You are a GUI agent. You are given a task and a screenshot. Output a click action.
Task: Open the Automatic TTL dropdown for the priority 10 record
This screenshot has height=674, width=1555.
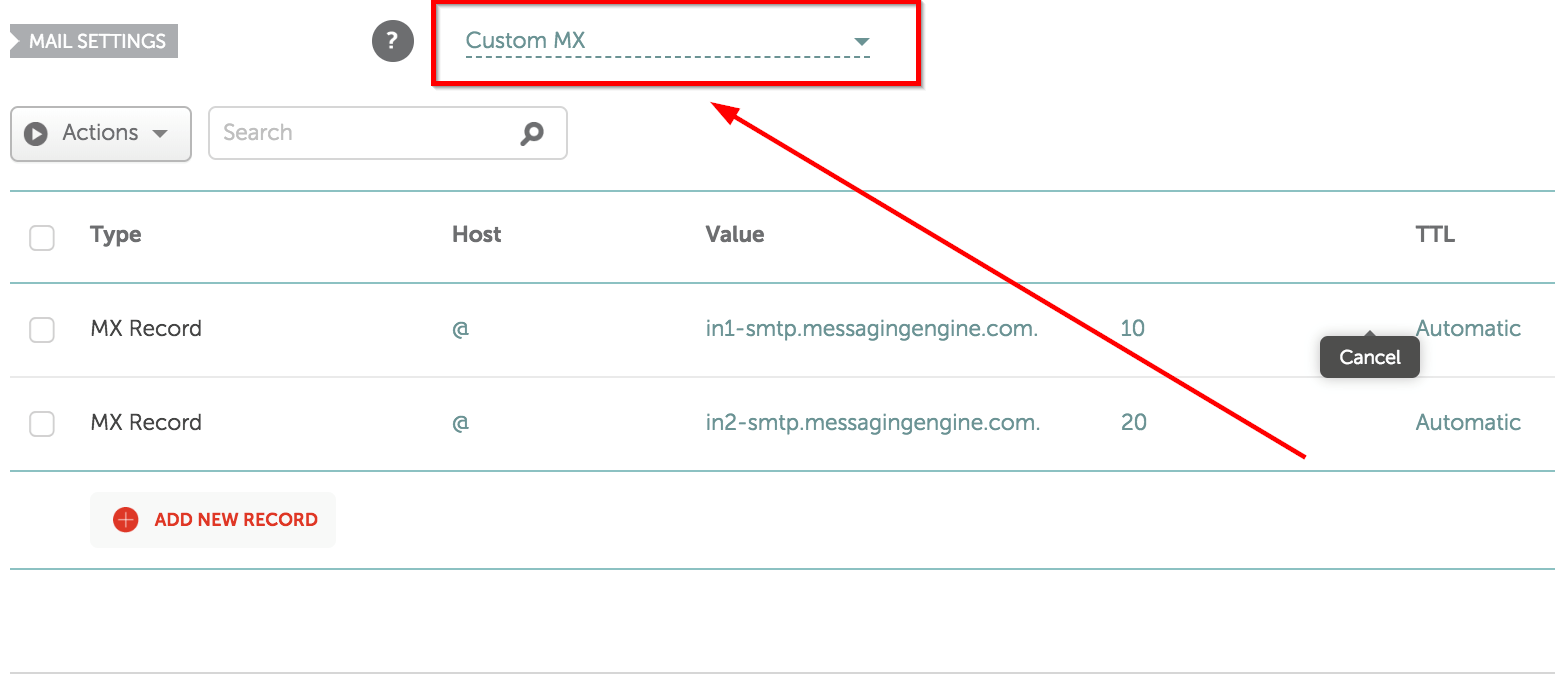coord(1467,328)
